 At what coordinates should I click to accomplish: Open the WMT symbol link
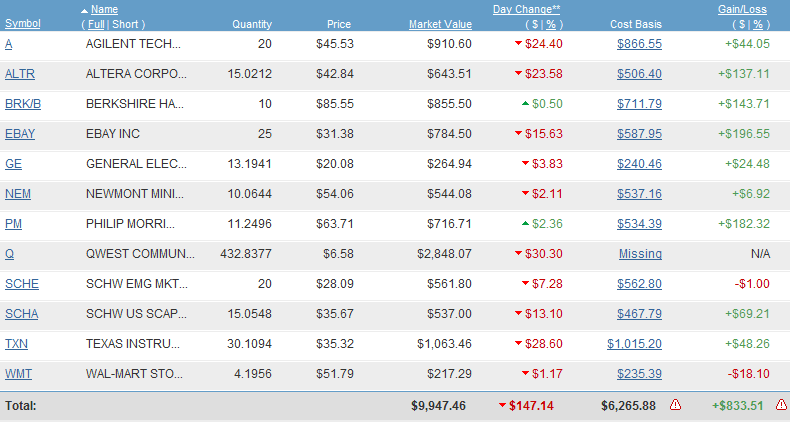coord(19,374)
